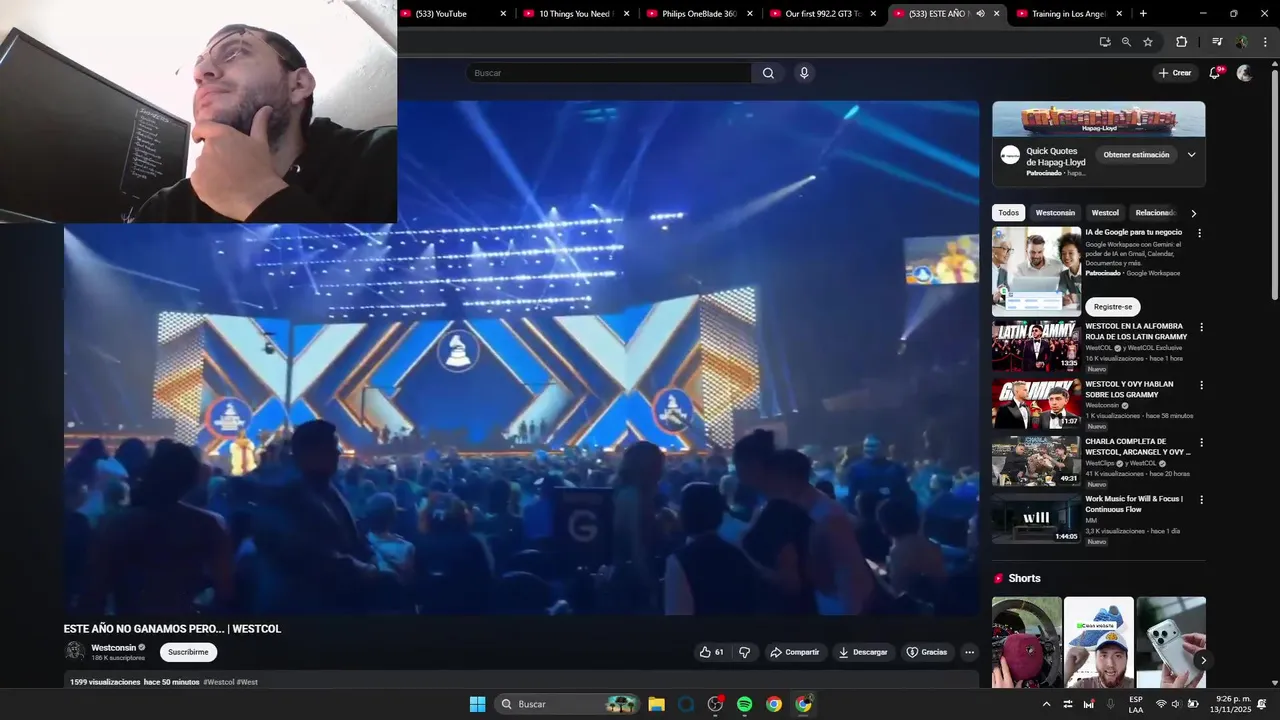Activate voice search microphone icon

pos(804,73)
